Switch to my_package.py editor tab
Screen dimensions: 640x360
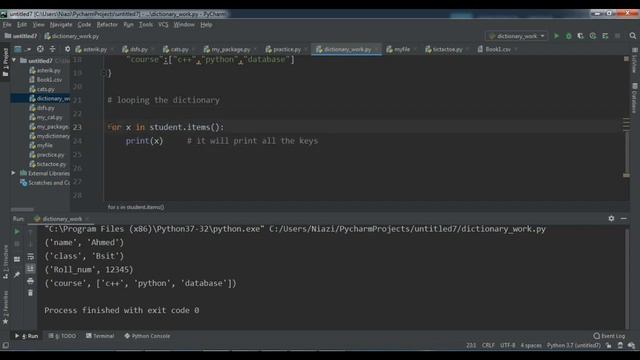pyautogui.click(x=230, y=49)
